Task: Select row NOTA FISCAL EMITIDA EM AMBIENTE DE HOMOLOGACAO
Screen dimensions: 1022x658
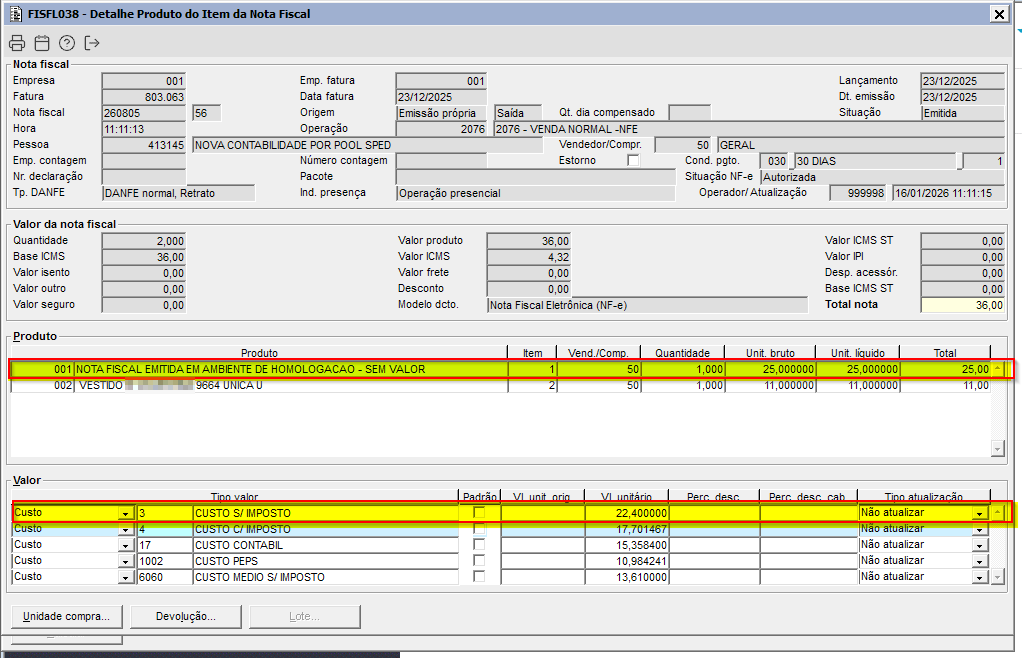Action: click(501, 369)
